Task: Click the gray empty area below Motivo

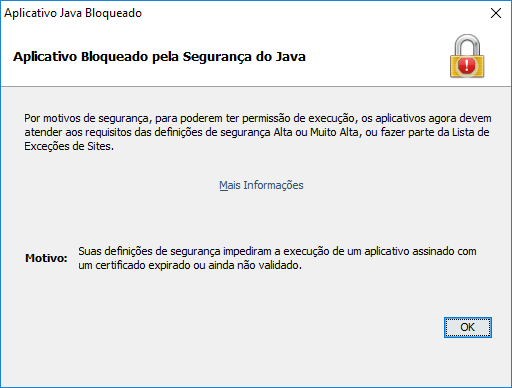Action: 200,300
